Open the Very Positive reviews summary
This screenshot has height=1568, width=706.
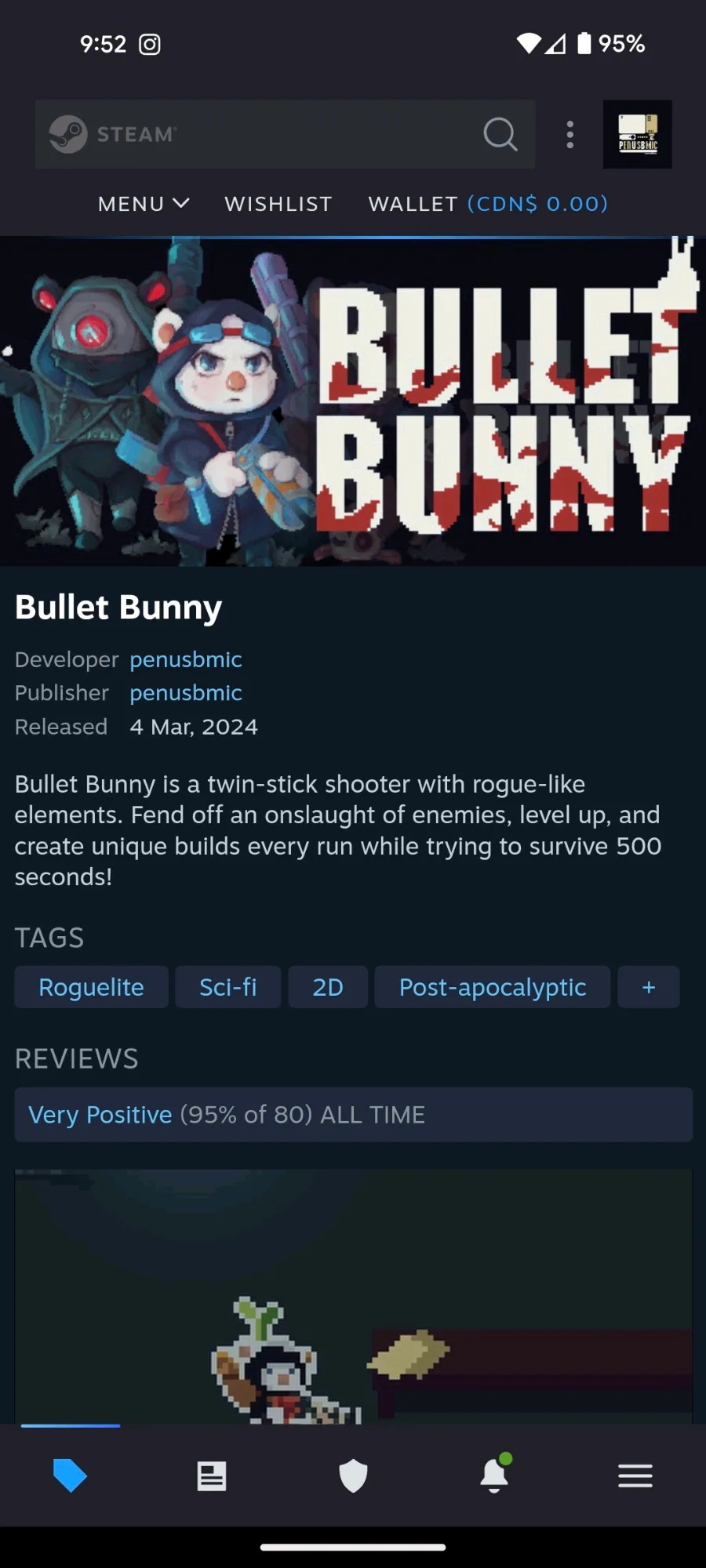(x=353, y=1114)
